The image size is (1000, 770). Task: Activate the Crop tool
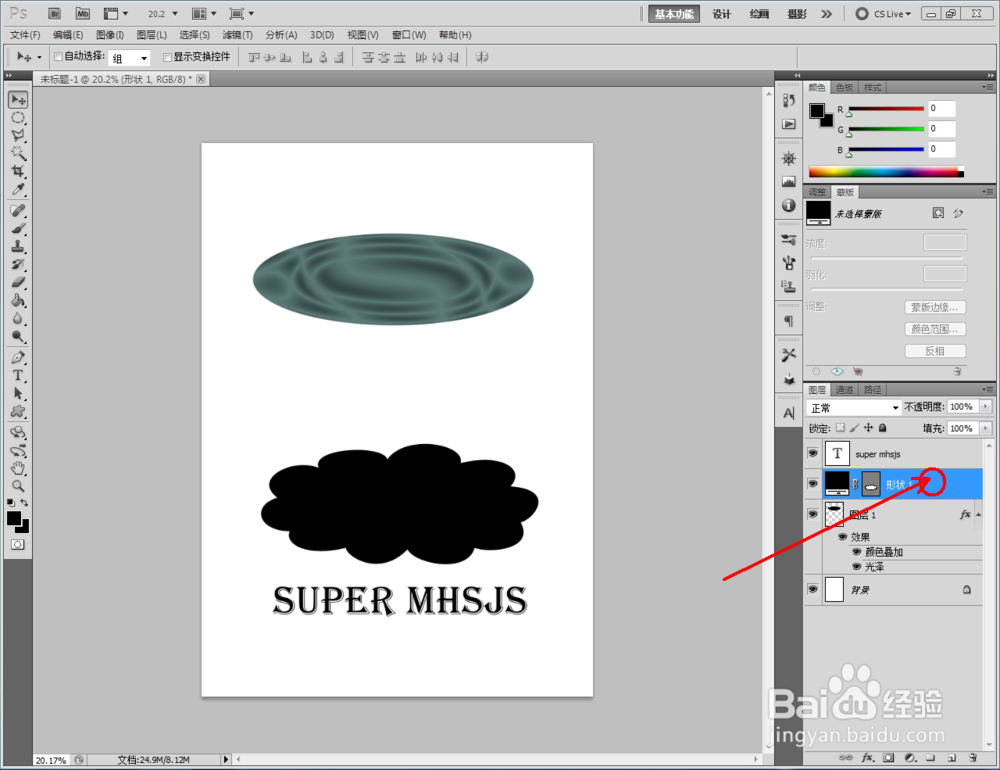(x=18, y=172)
